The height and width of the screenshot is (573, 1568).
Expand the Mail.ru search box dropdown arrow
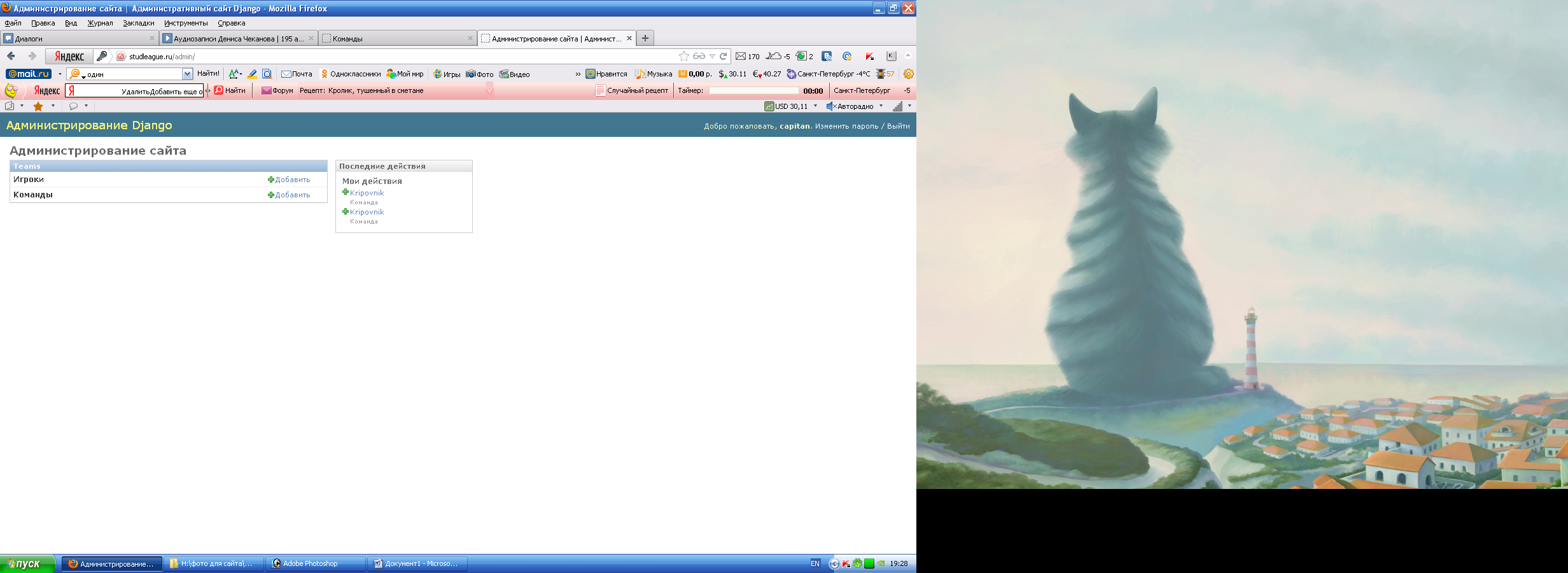click(187, 74)
